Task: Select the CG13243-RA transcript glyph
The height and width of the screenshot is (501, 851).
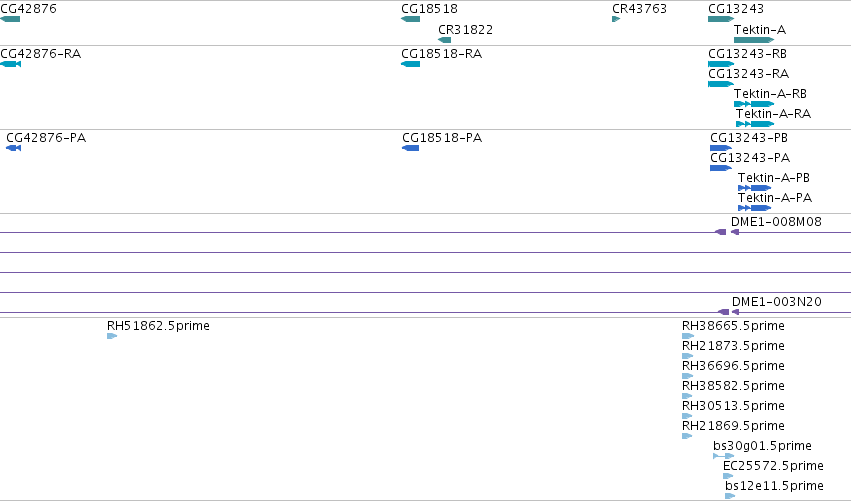Action: [x=721, y=84]
